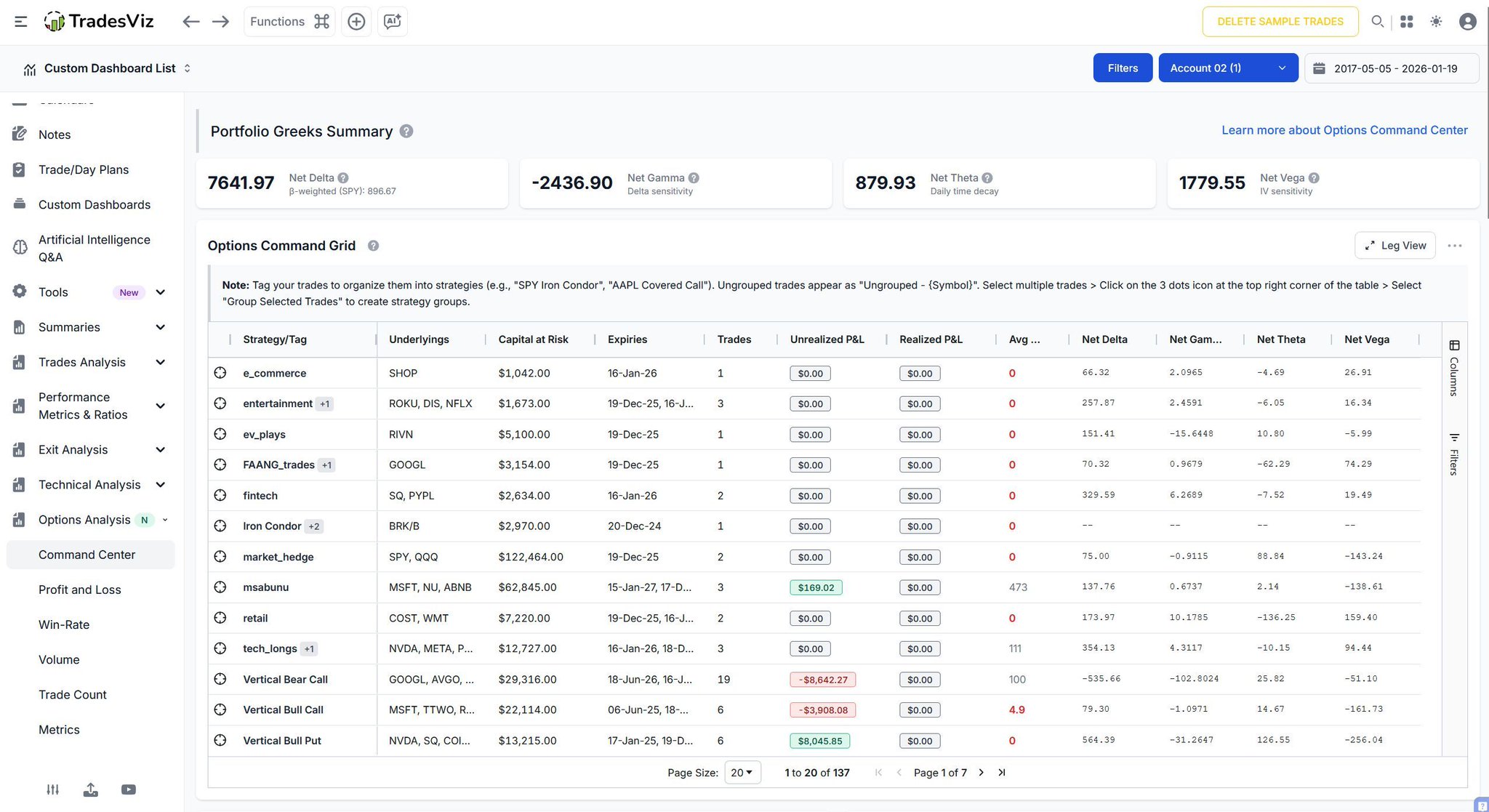Toggle the light/dark theme sun icon

[1436, 22]
